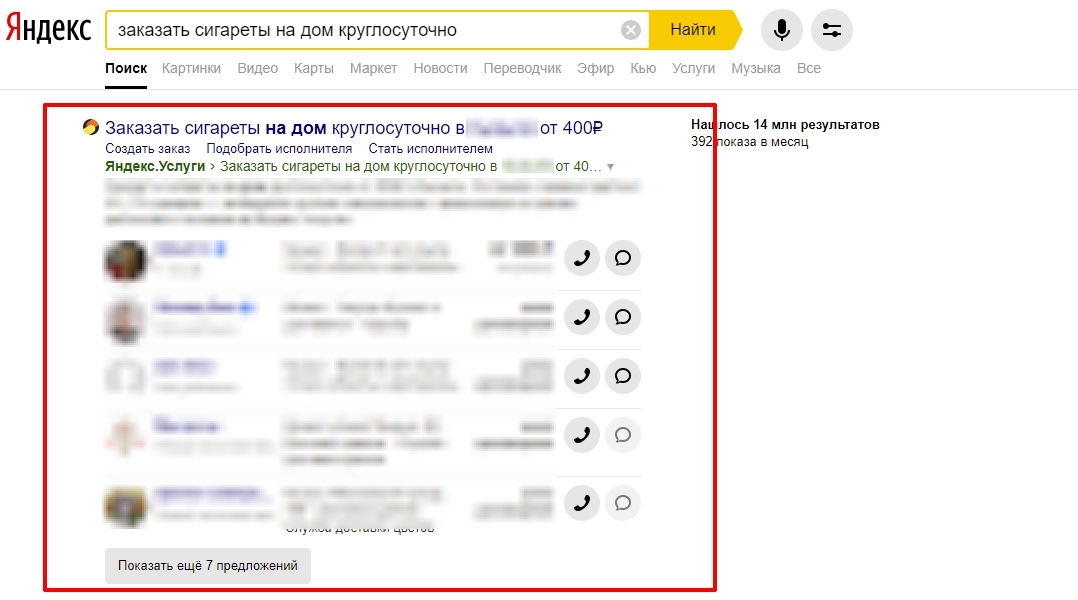Click Показать ещё 7 предложений button
The width and height of the screenshot is (1078, 600).
click(x=208, y=566)
